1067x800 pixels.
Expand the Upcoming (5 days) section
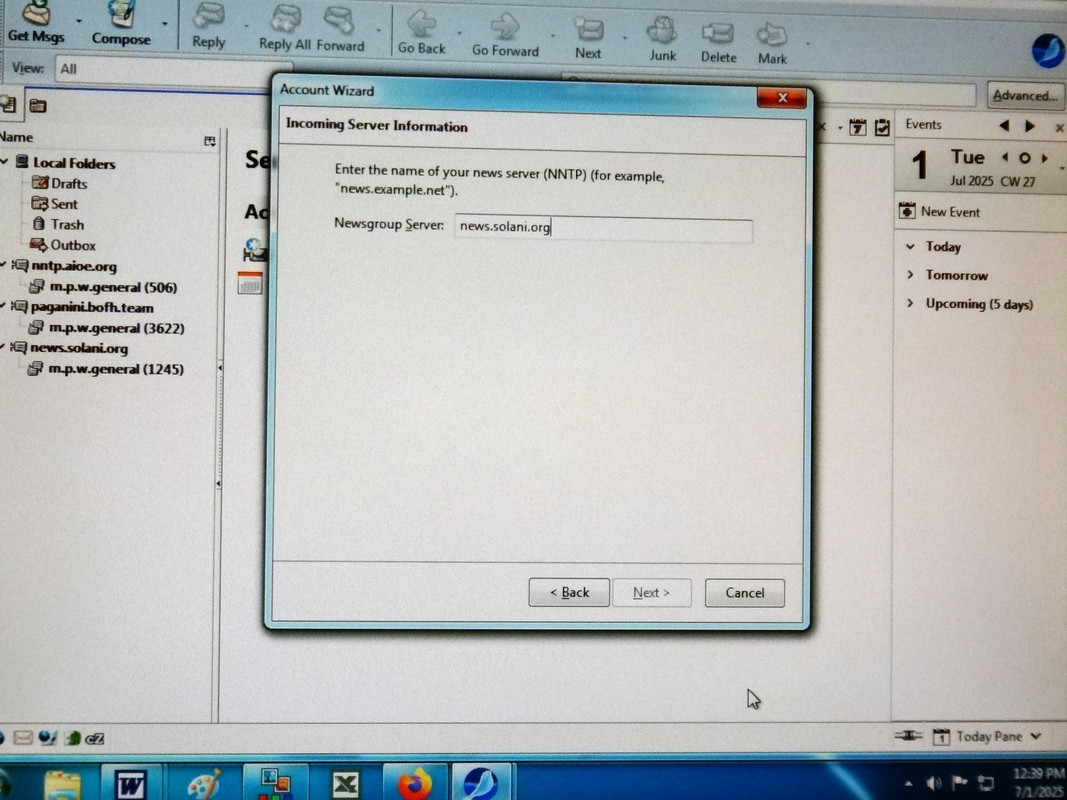tap(910, 303)
